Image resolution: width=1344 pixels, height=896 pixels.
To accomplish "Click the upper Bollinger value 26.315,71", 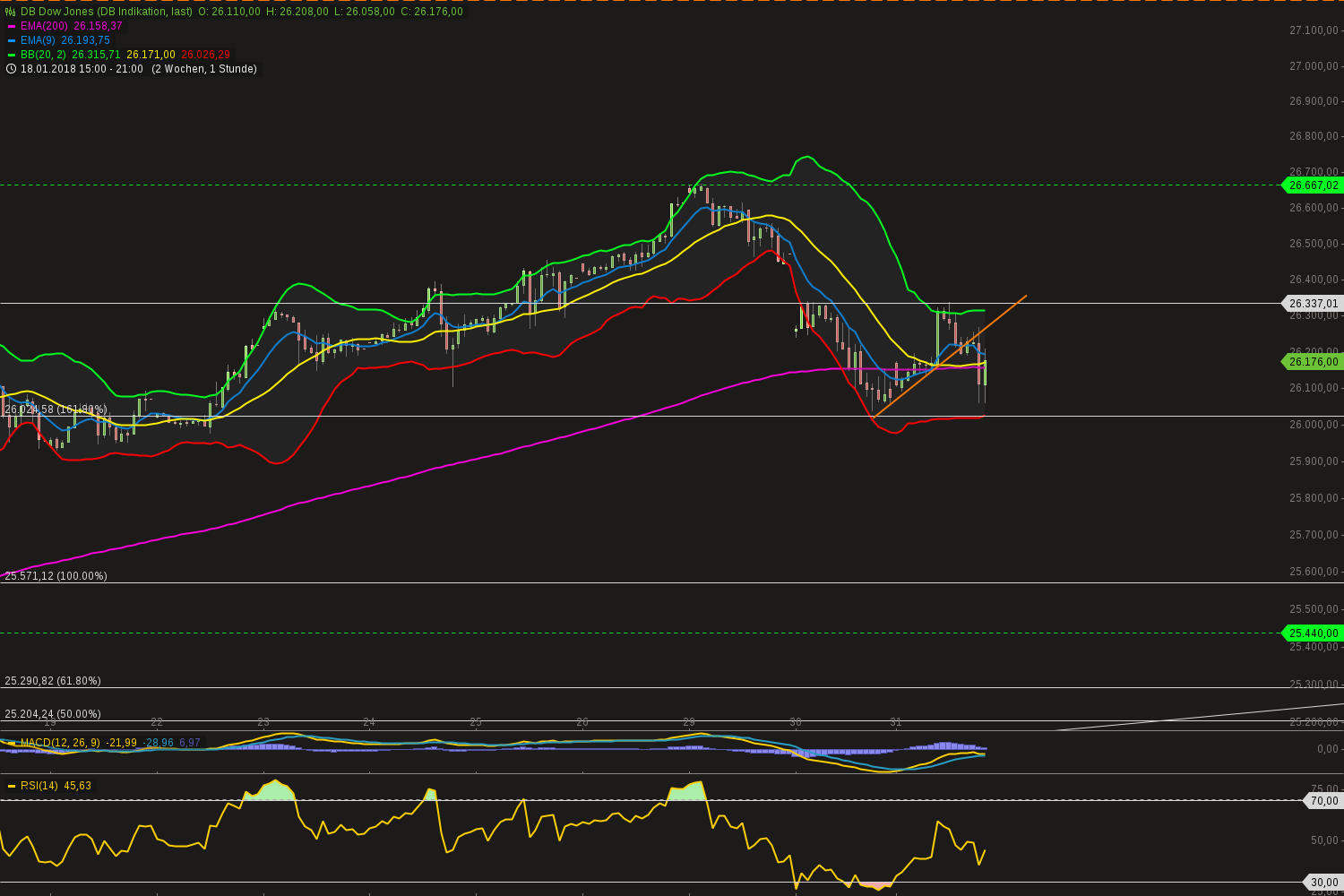I will point(96,55).
